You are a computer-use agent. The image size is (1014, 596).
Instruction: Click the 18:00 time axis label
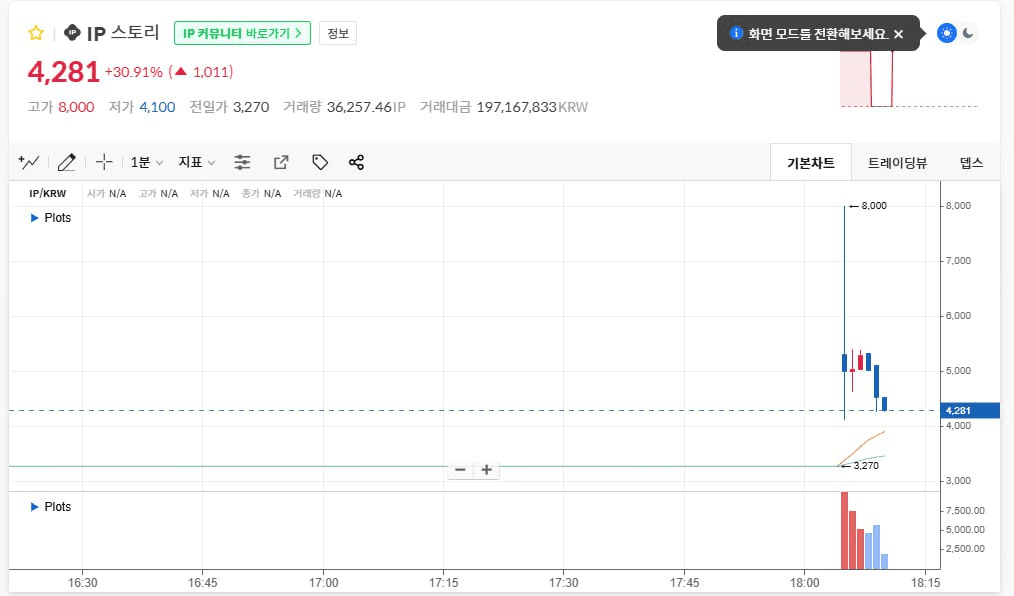tap(804, 582)
